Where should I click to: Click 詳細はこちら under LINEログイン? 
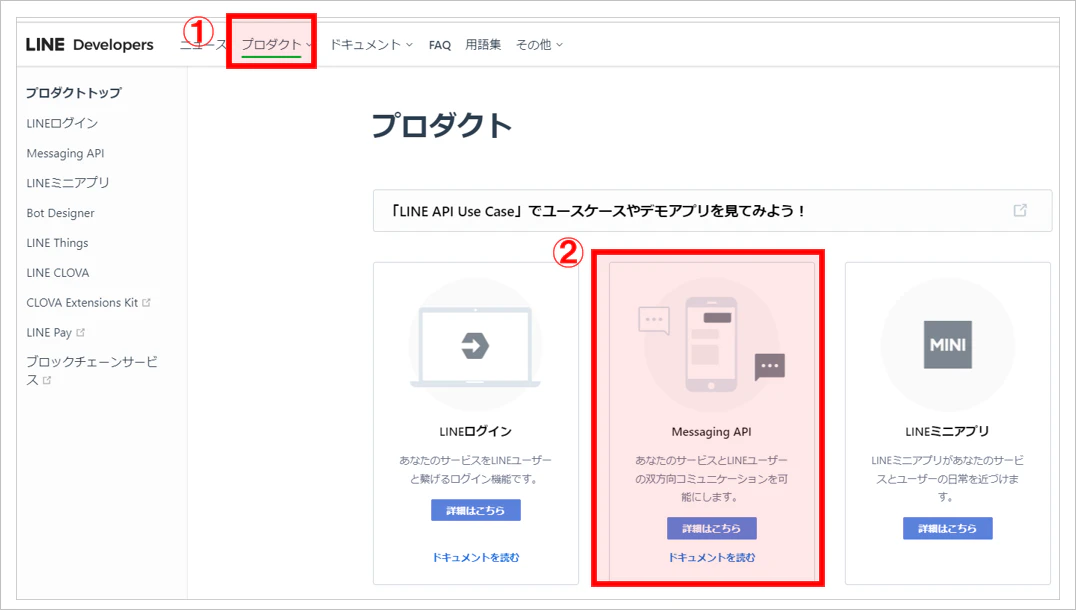point(476,510)
